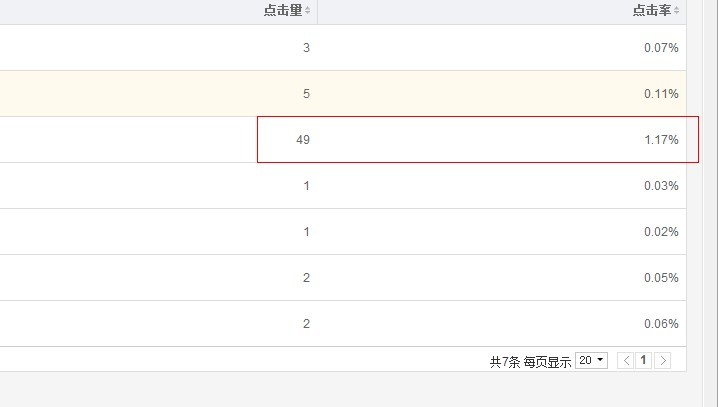The image size is (718, 407).
Task: Click the sort arrows beside 点击率
Action: pos(677,10)
